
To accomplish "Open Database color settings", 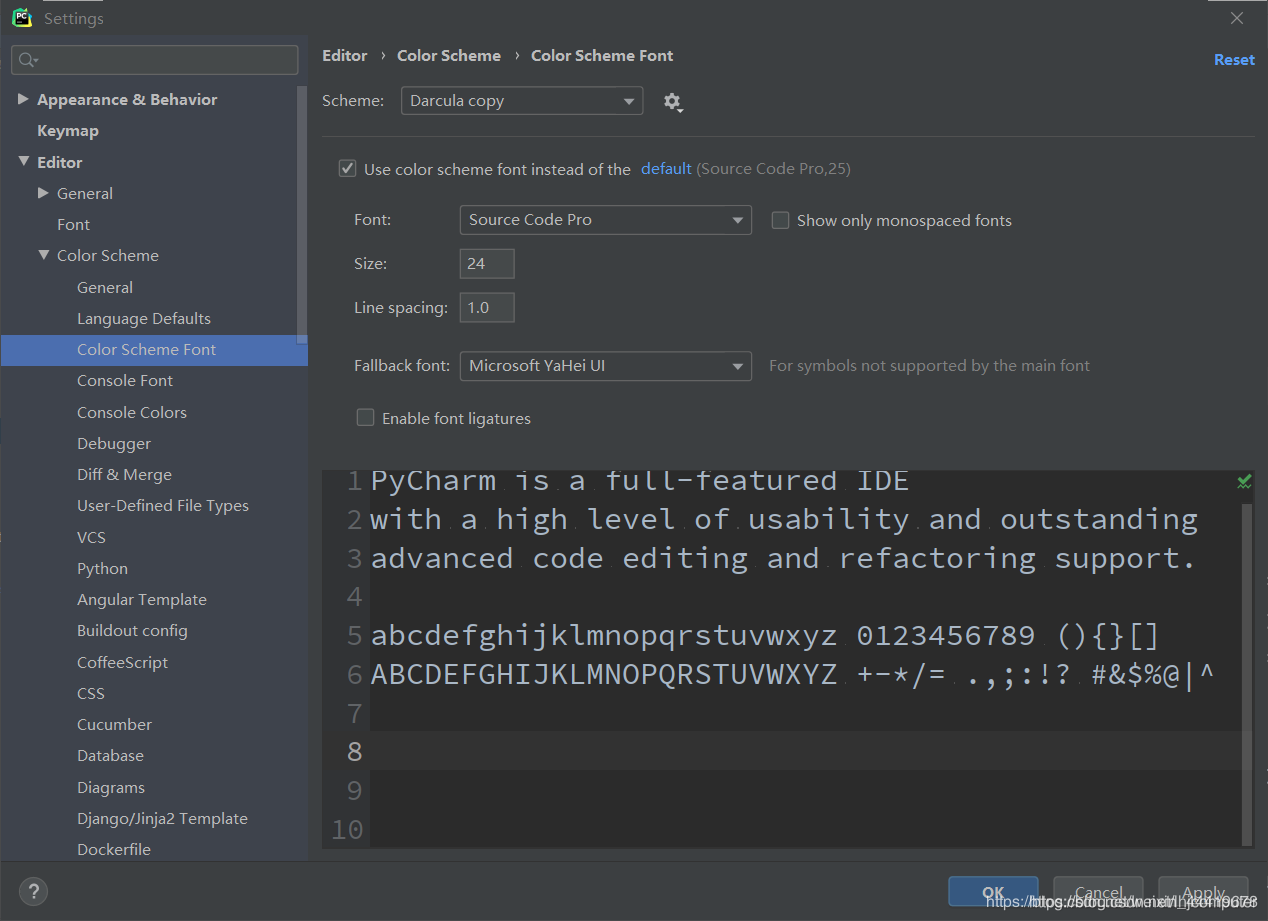I will tap(110, 756).
